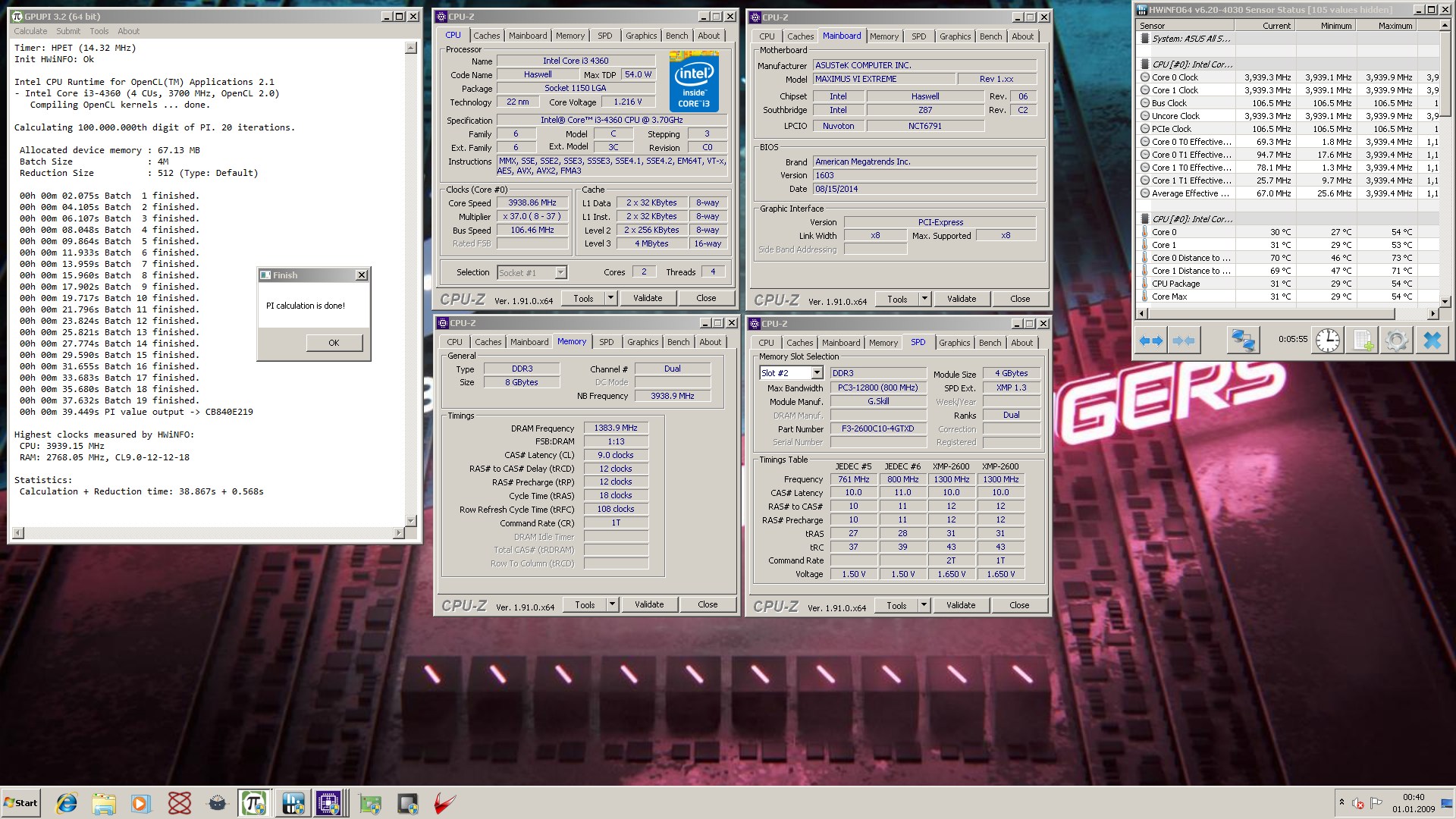The width and height of the screenshot is (1456, 819).
Task: Open Submit menu in GPUPI
Action: (68, 31)
